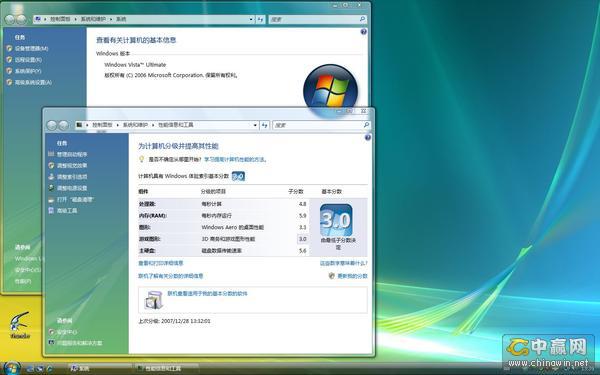
Task: Go back in the Performance Information window
Action: tap(52, 125)
